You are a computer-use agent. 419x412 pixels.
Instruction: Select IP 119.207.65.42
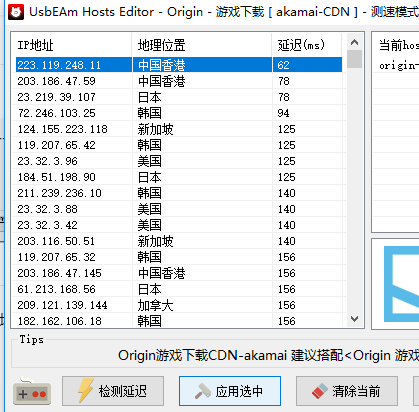pyautogui.click(x=56, y=145)
